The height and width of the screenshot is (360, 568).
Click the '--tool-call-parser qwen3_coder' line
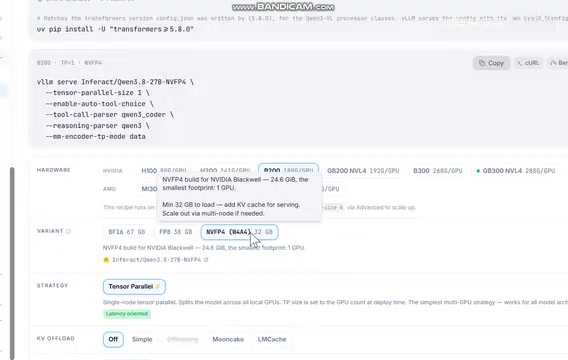109,115
